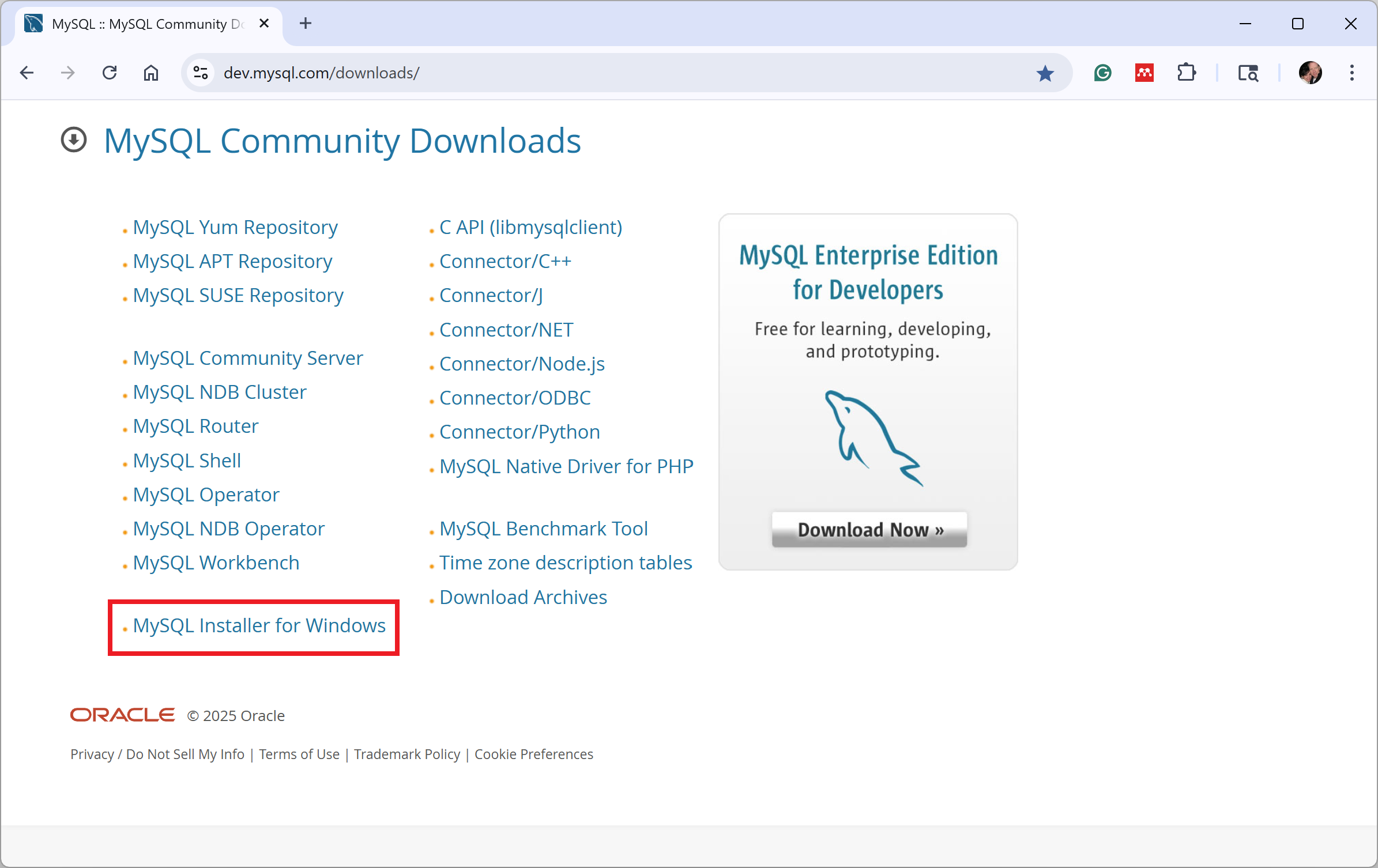Image resolution: width=1378 pixels, height=868 pixels.
Task: Open Time zone description tables link
Action: [566, 563]
